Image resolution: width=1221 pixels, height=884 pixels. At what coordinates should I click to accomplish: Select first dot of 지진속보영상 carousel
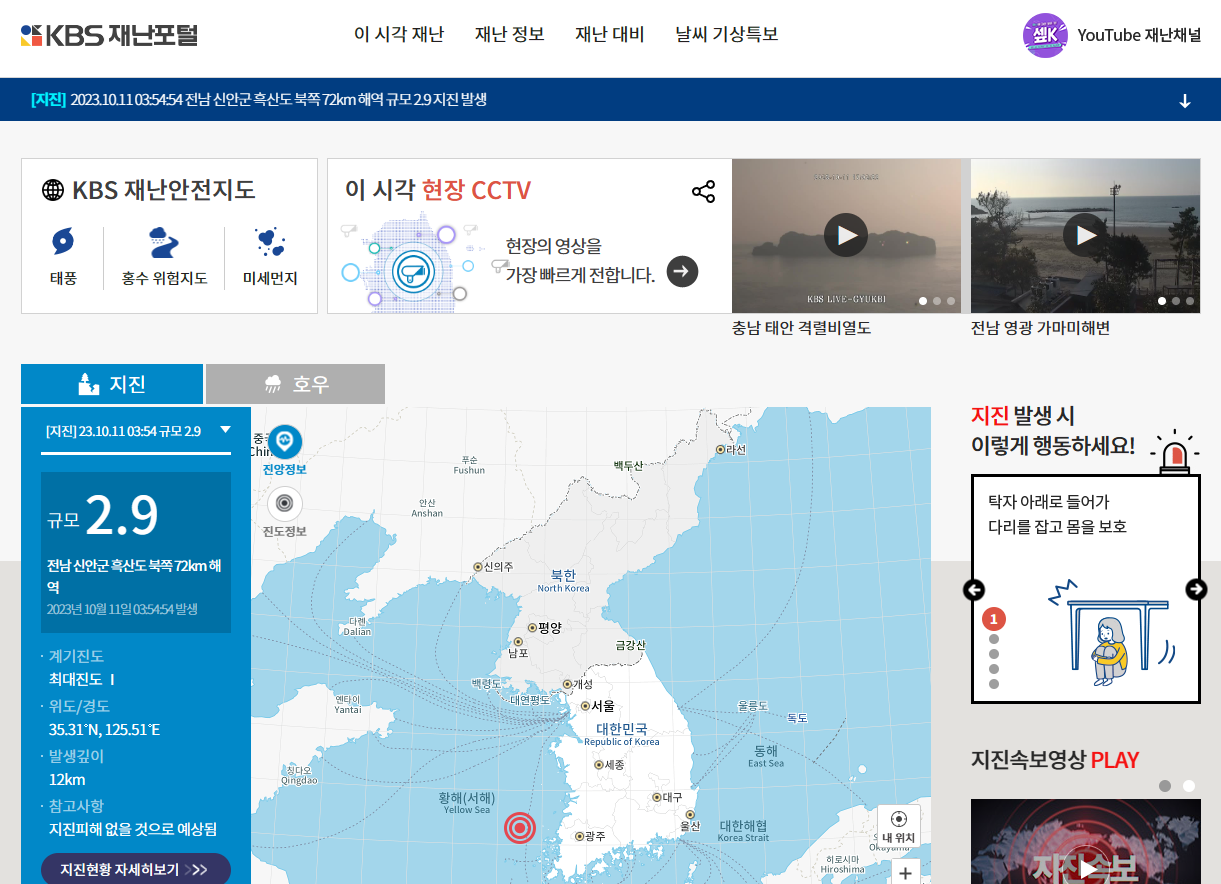[x=1165, y=786]
